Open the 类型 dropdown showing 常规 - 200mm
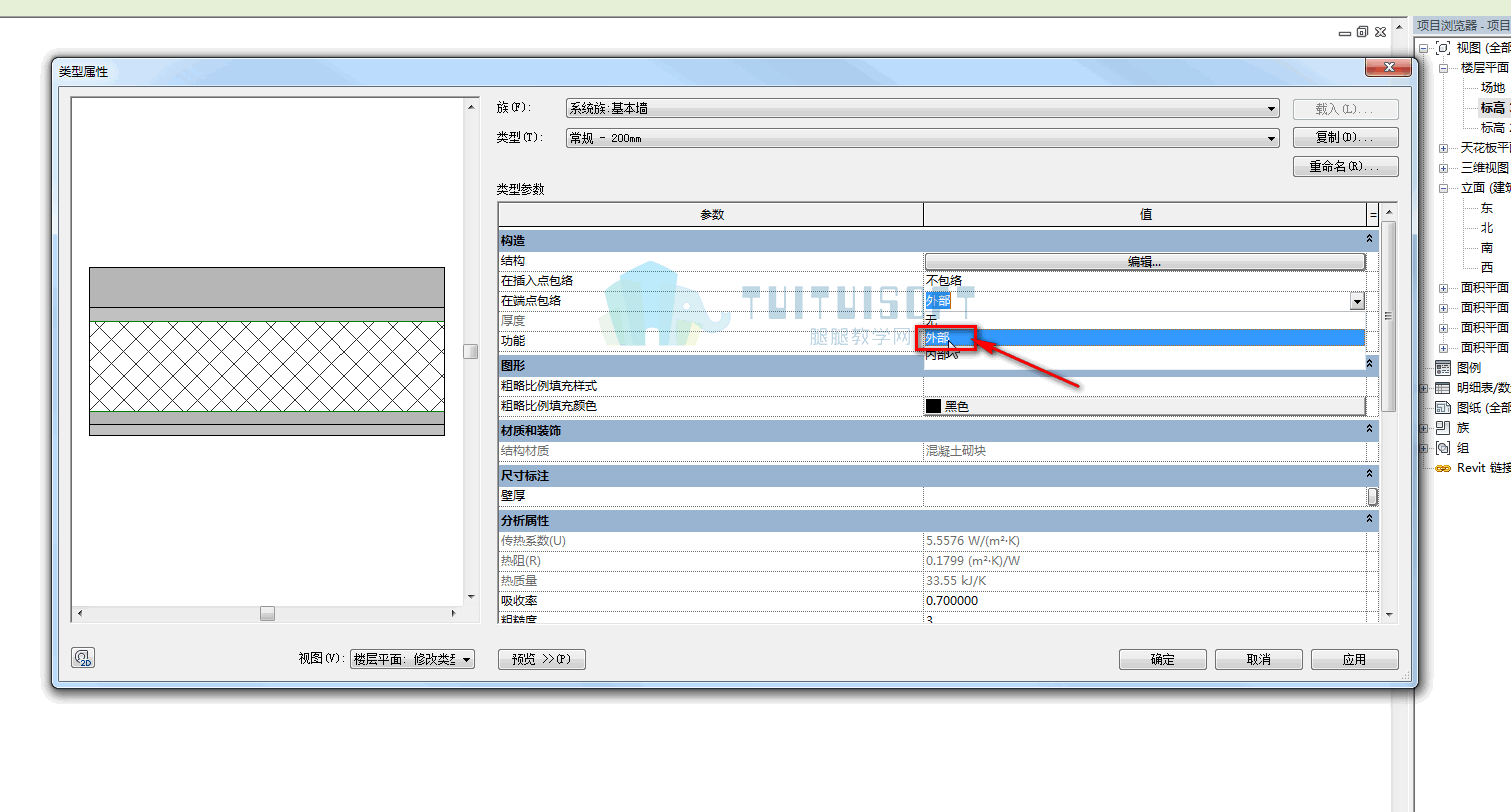The height and width of the screenshot is (812, 1511). pos(1271,138)
